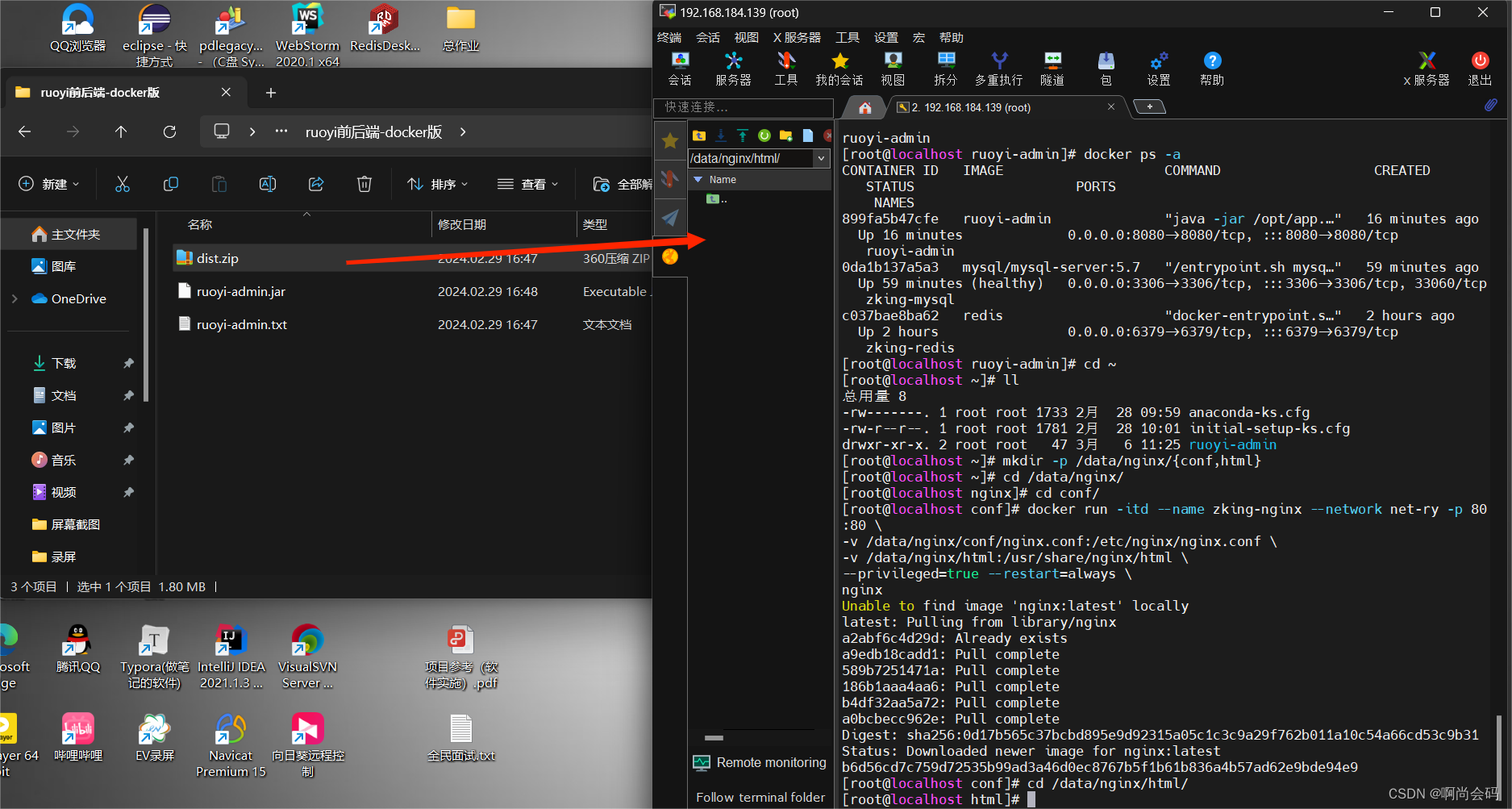Open the 腾讯QQ desktop shortcut
Screen dimensions: 1512x809
[x=78, y=650]
